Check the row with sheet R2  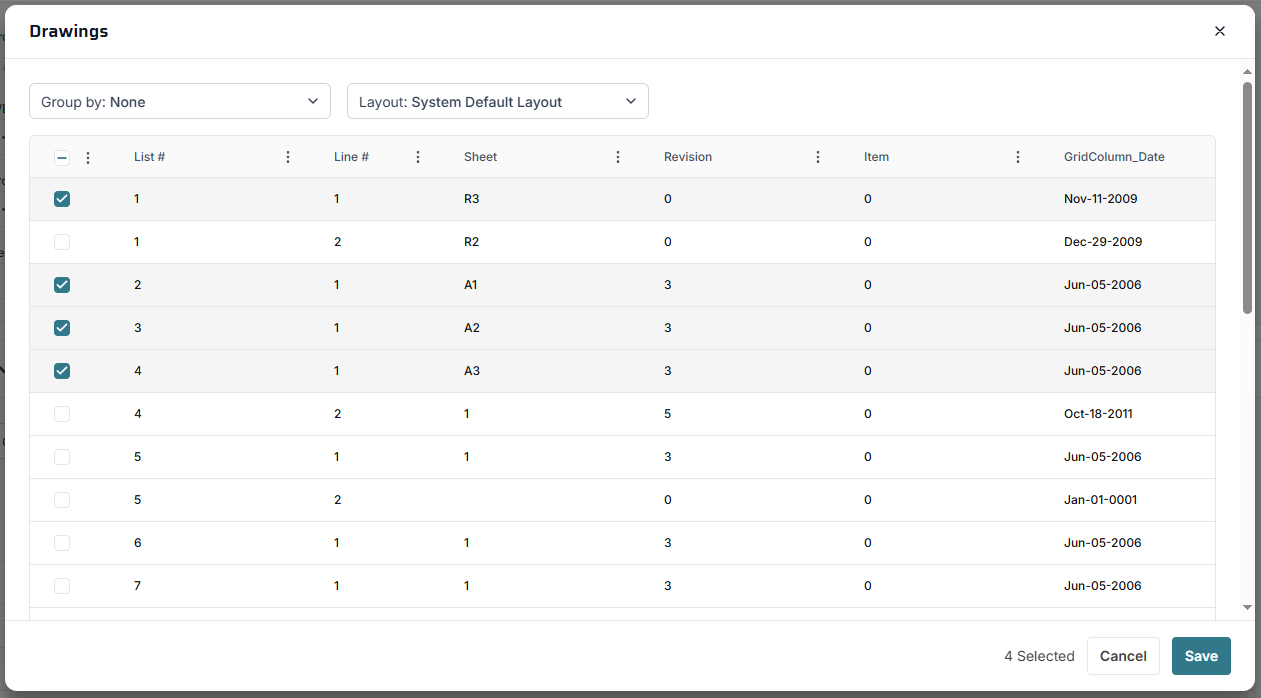click(62, 242)
